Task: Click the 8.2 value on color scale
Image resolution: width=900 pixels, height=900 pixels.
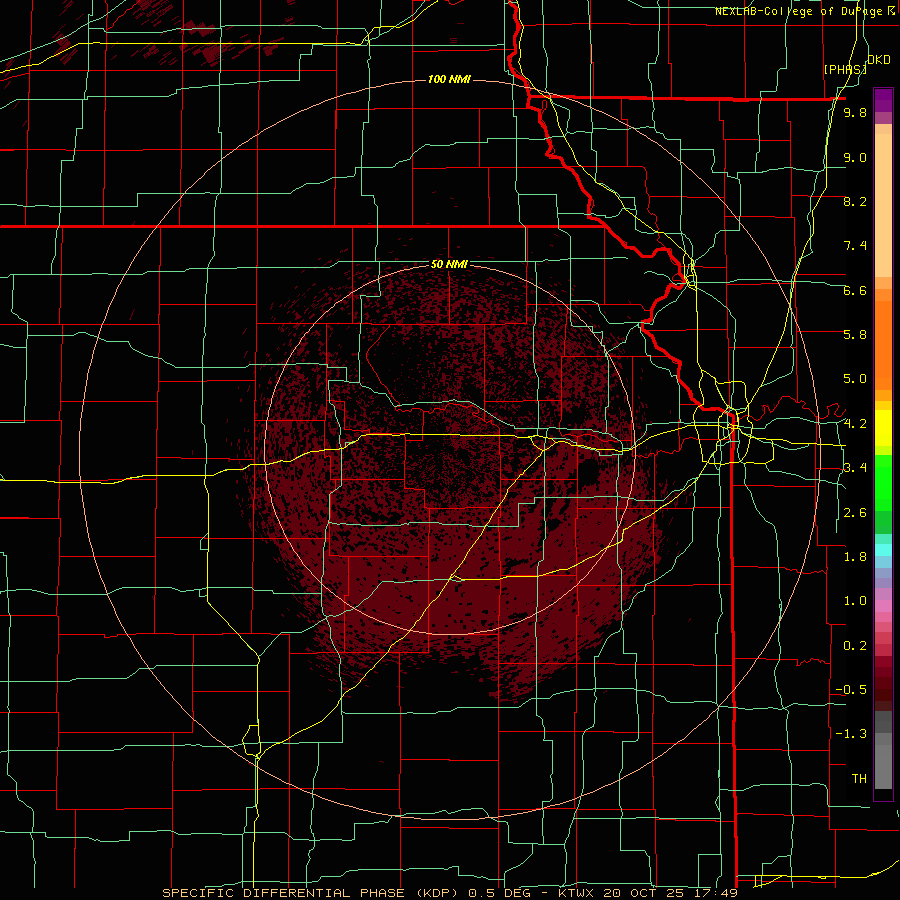Action: point(855,201)
